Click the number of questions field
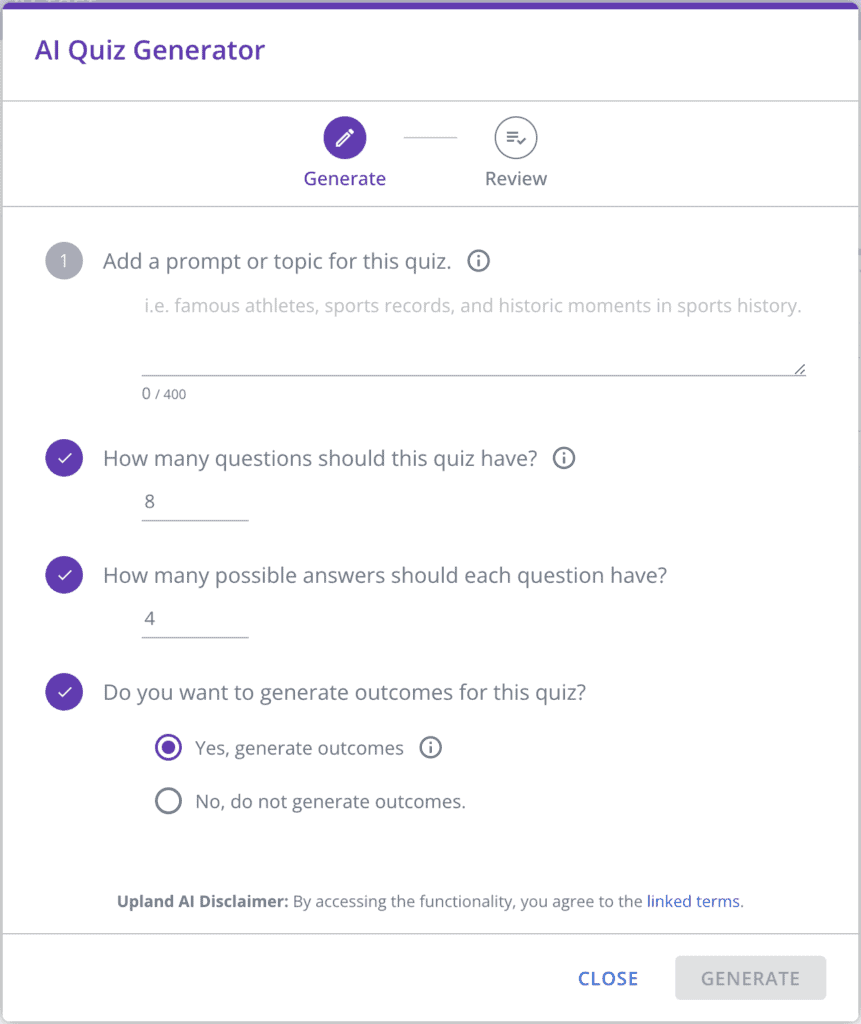This screenshot has width=861, height=1024. pyautogui.click(x=195, y=502)
